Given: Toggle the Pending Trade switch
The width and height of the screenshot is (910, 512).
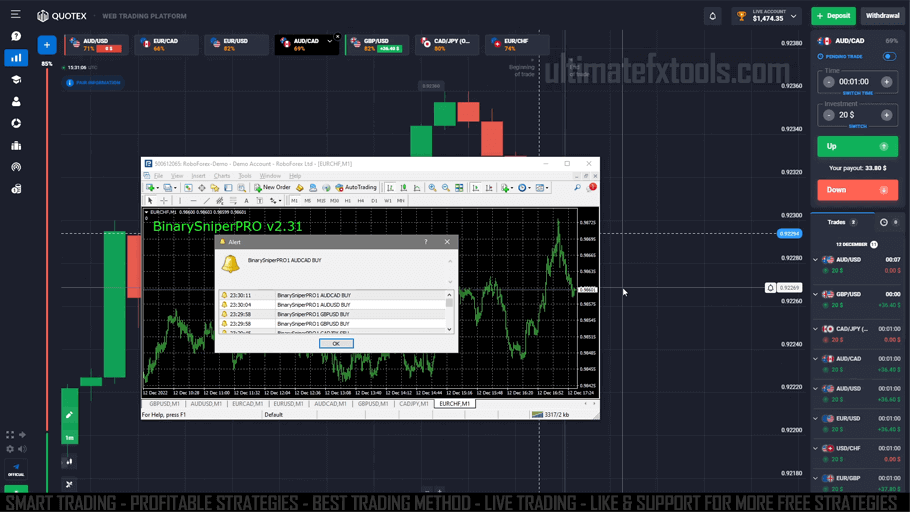Looking at the screenshot, I should click(889, 56).
